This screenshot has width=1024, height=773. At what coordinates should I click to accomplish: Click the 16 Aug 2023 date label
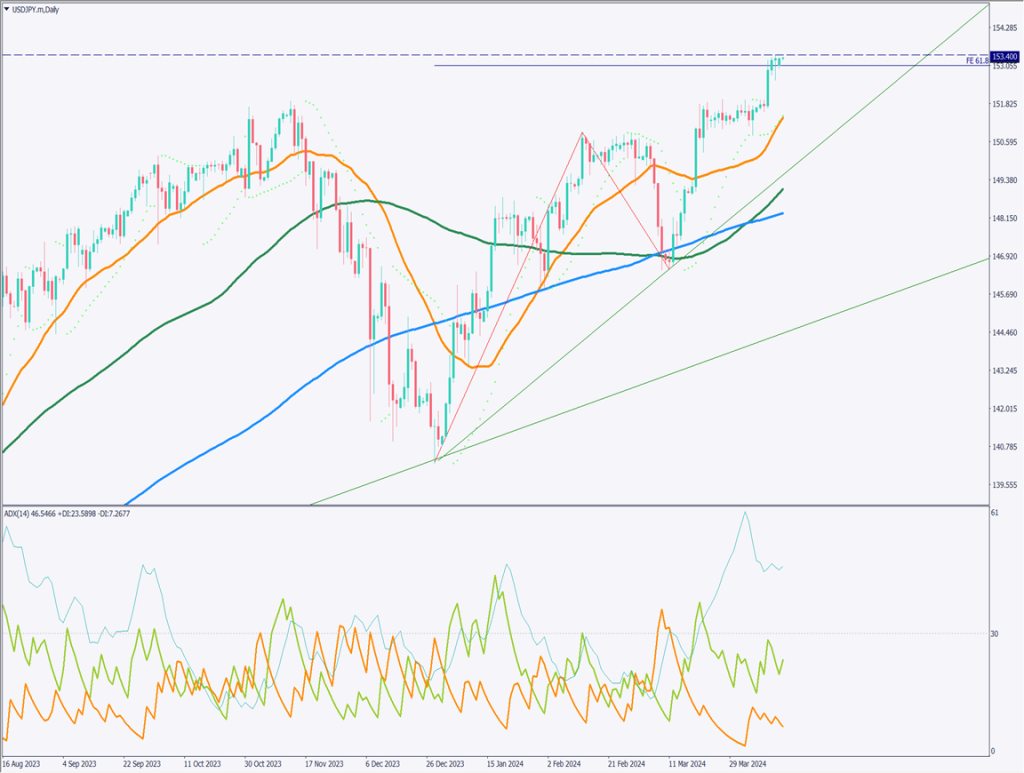click(x=22, y=763)
